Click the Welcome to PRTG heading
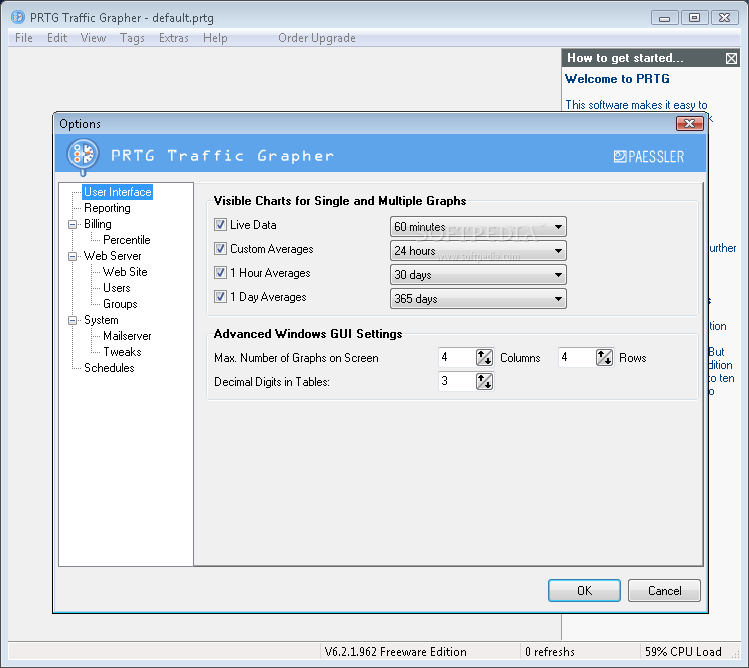Viewport: 749px width, 668px height. (x=617, y=79)
